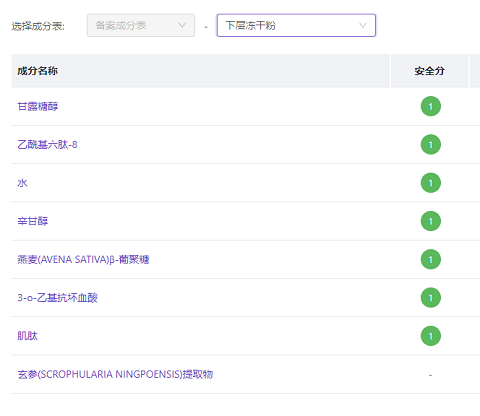This screenshot has width=480, height=416.
Task: Open the 燕麦(AVENA SATIVA)β-葡聚糖 link
Action: pyautogui.click(x=83, y=259)
